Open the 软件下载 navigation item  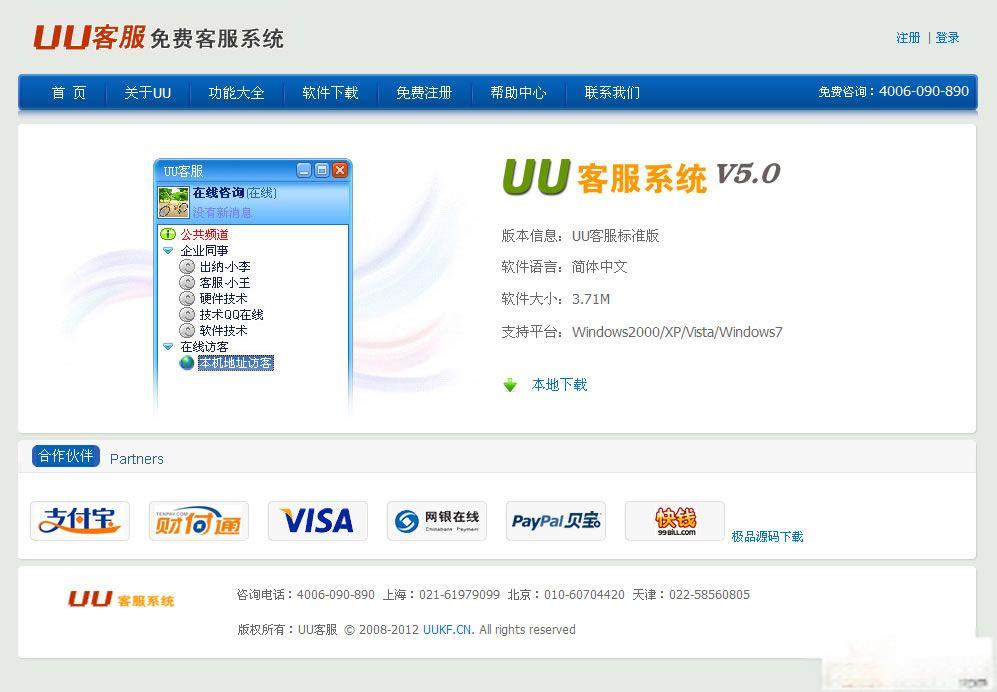330,93
